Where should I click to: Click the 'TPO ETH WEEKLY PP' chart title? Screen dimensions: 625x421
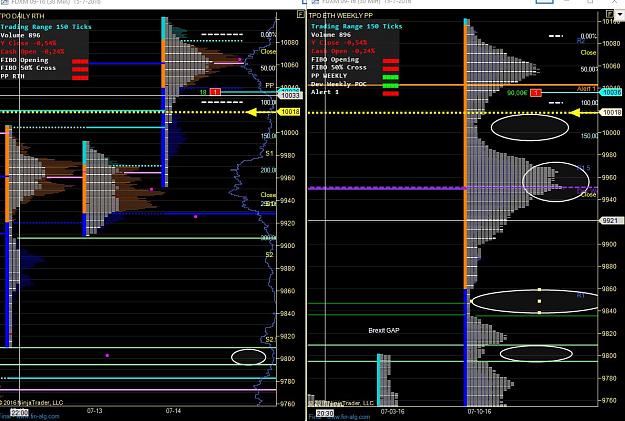click(341, 16)
